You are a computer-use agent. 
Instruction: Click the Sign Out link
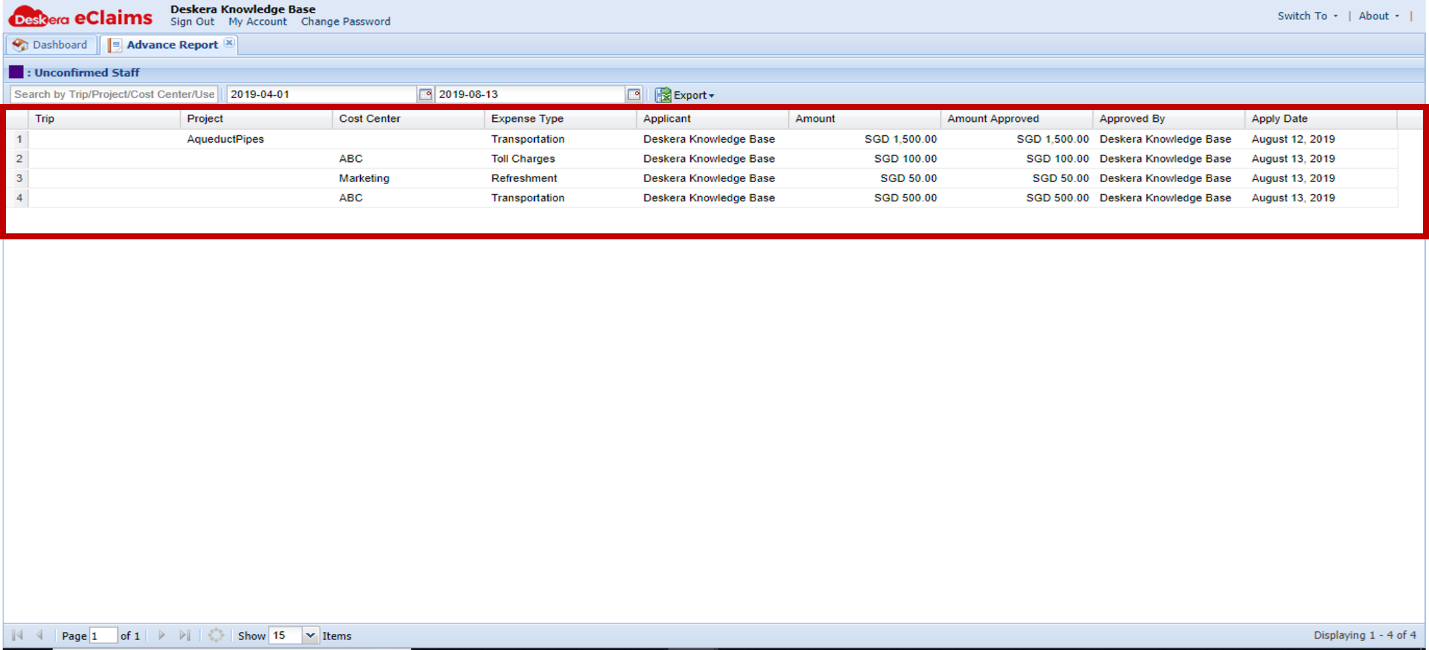192,22
